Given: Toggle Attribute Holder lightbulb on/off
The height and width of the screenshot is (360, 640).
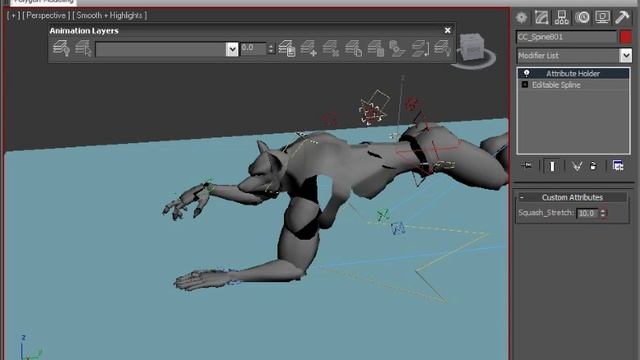Looking at the screenshot, I should pos(527,73).
